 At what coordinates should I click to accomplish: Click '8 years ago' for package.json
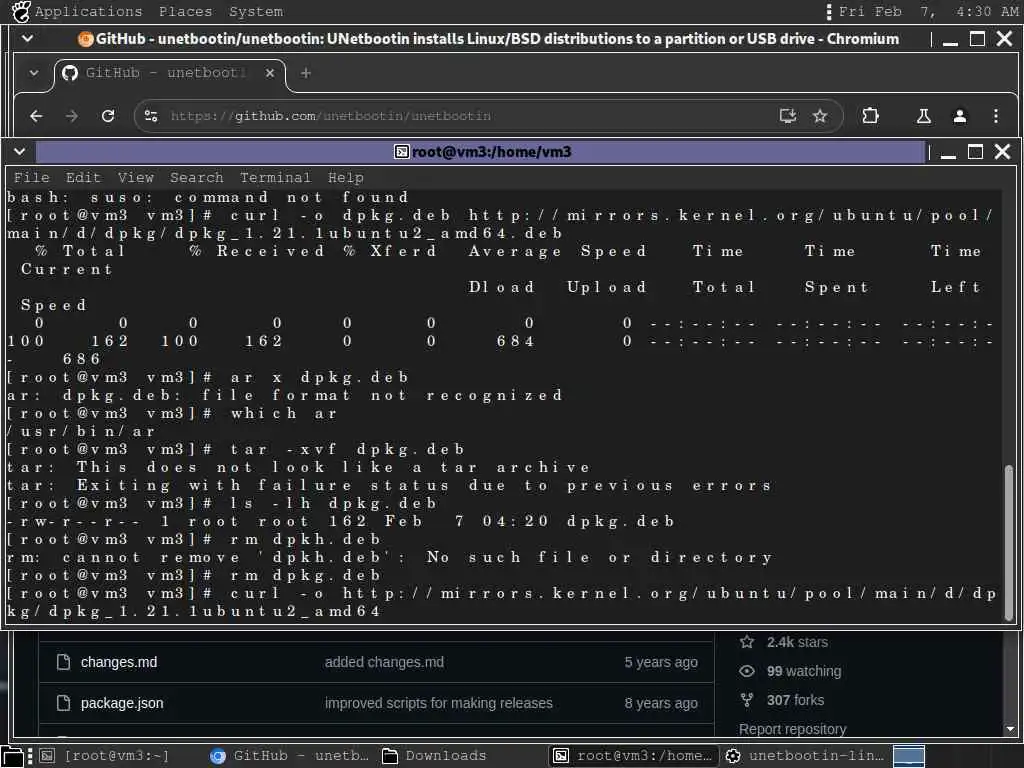tap(660, 703)
